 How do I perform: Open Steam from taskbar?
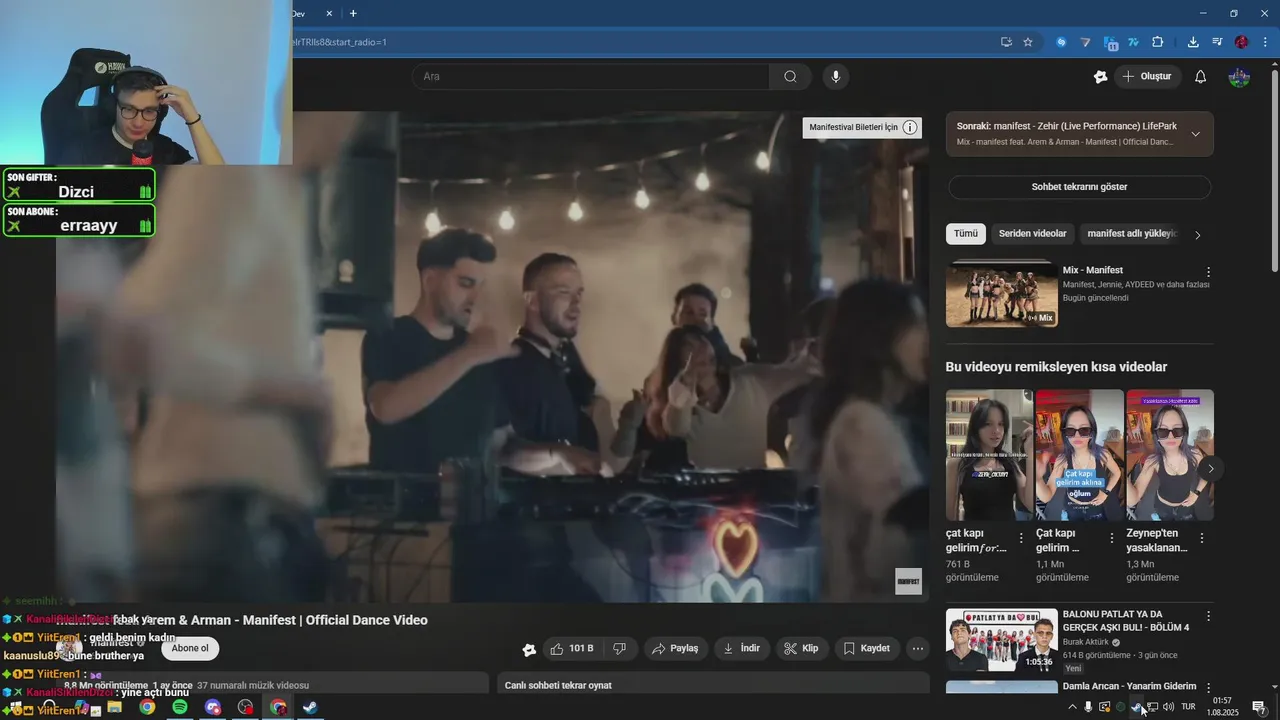coord(311,707)
